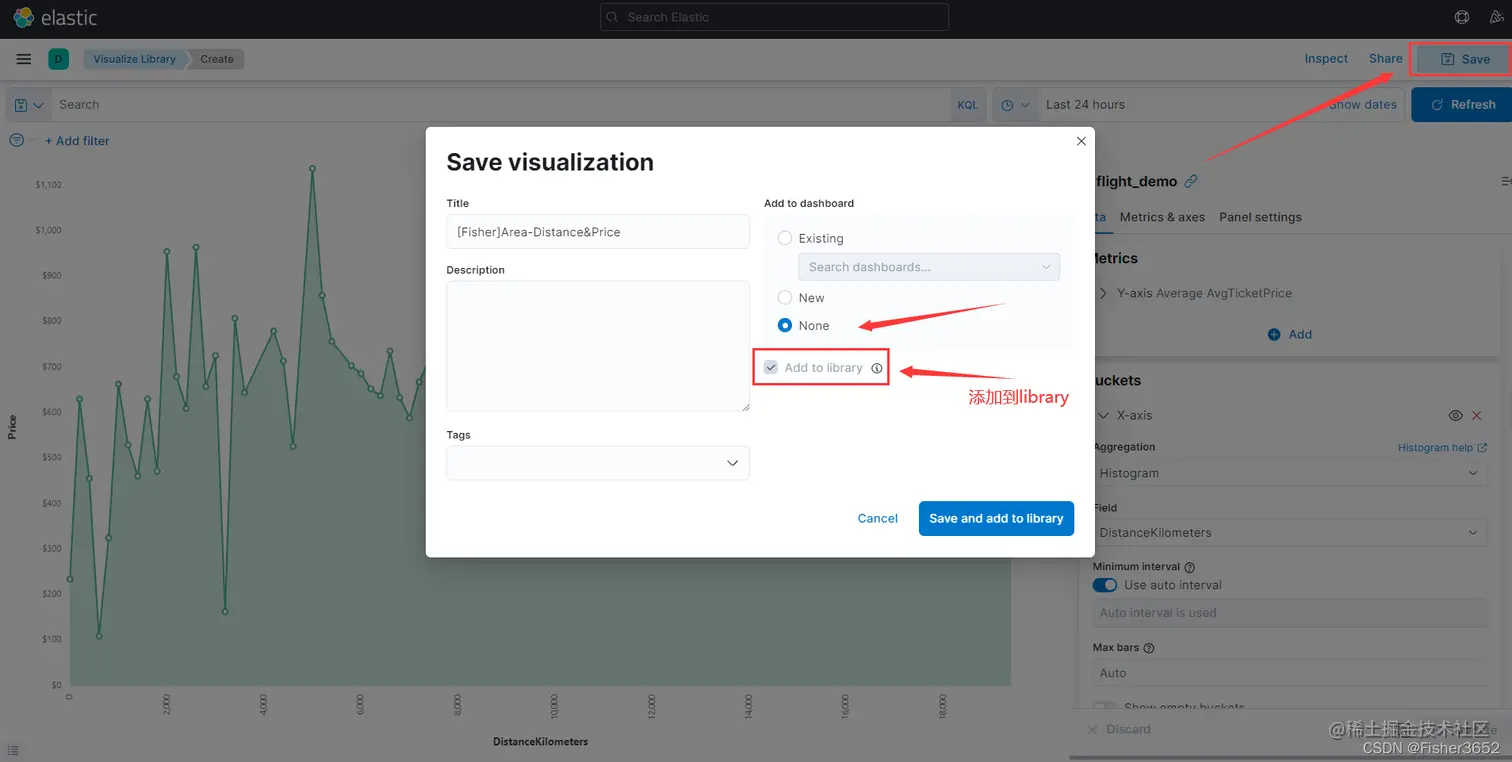Click the Save button in top bar

[x=1465, y=59]
